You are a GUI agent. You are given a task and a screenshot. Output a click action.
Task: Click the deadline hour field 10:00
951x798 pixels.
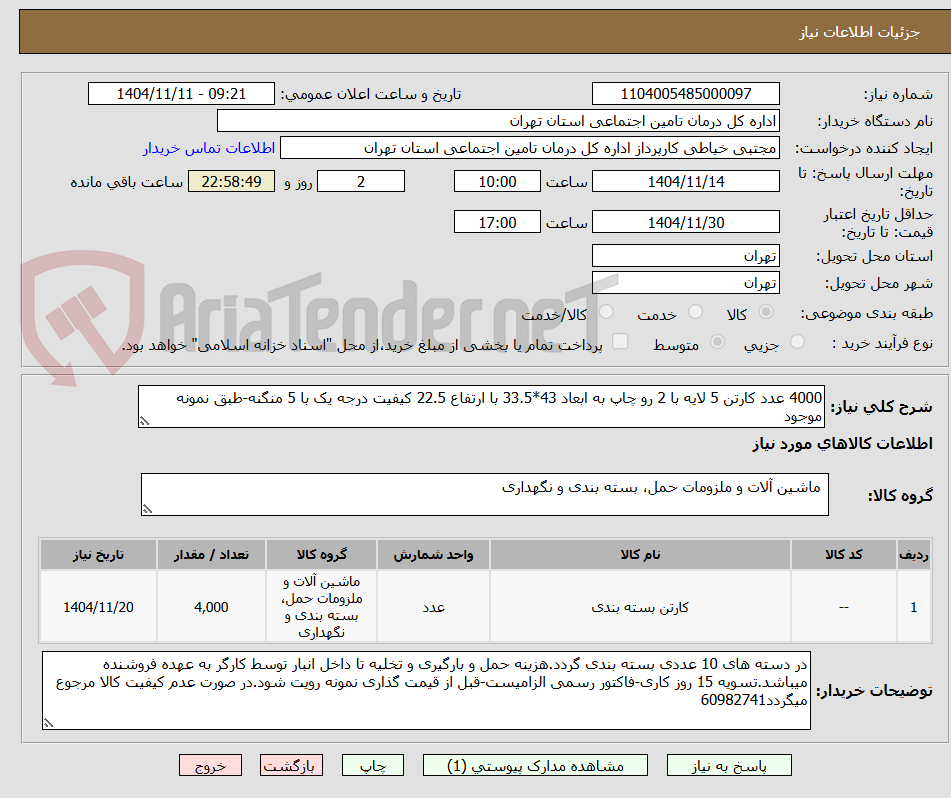pos(497,182)
